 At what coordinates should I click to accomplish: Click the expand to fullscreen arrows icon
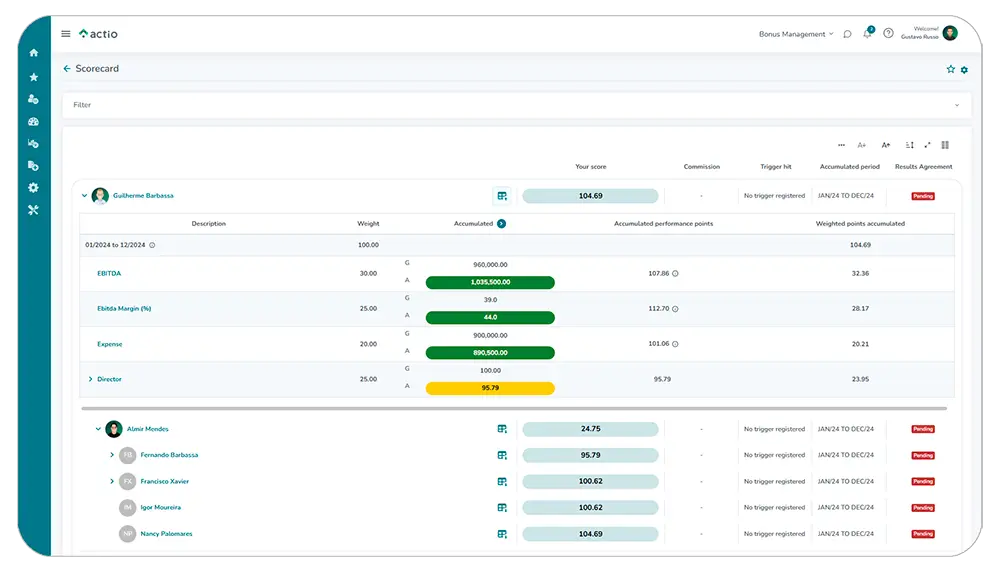927,145
